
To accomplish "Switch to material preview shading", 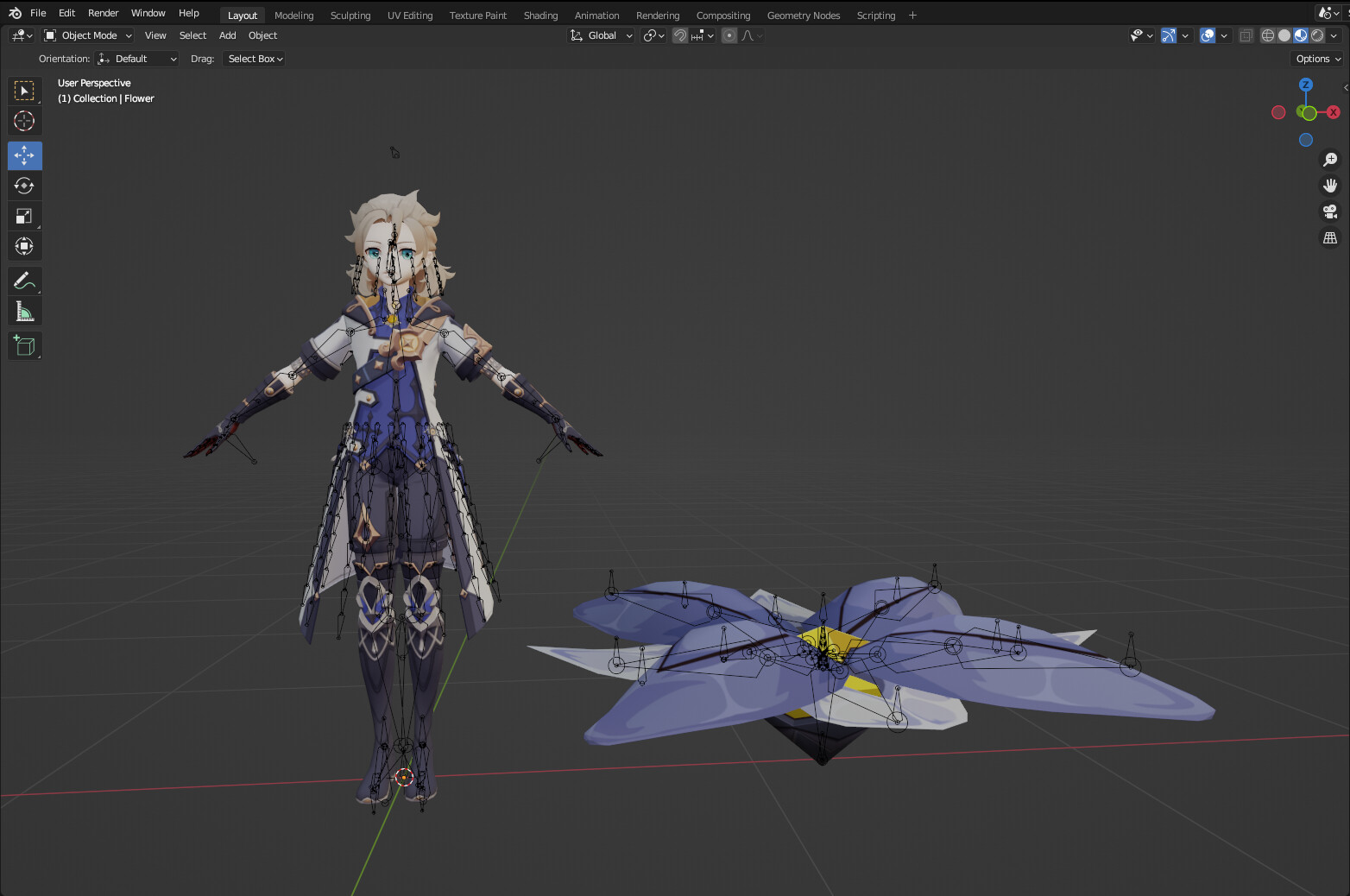I will (x=1301, y=35).
